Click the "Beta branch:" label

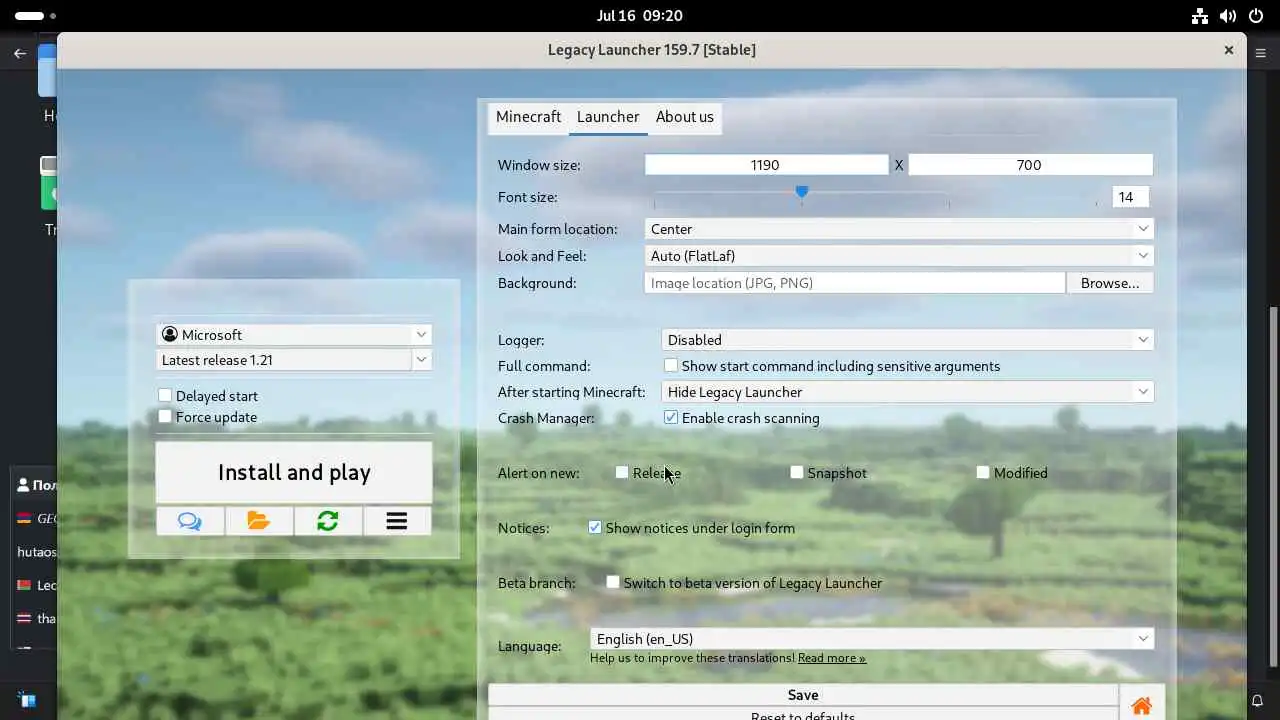(537, 583)
